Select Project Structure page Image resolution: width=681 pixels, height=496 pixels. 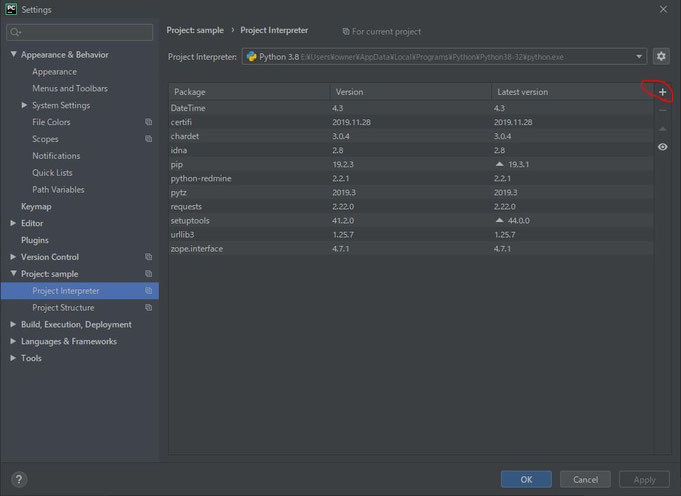click(63, 308)
